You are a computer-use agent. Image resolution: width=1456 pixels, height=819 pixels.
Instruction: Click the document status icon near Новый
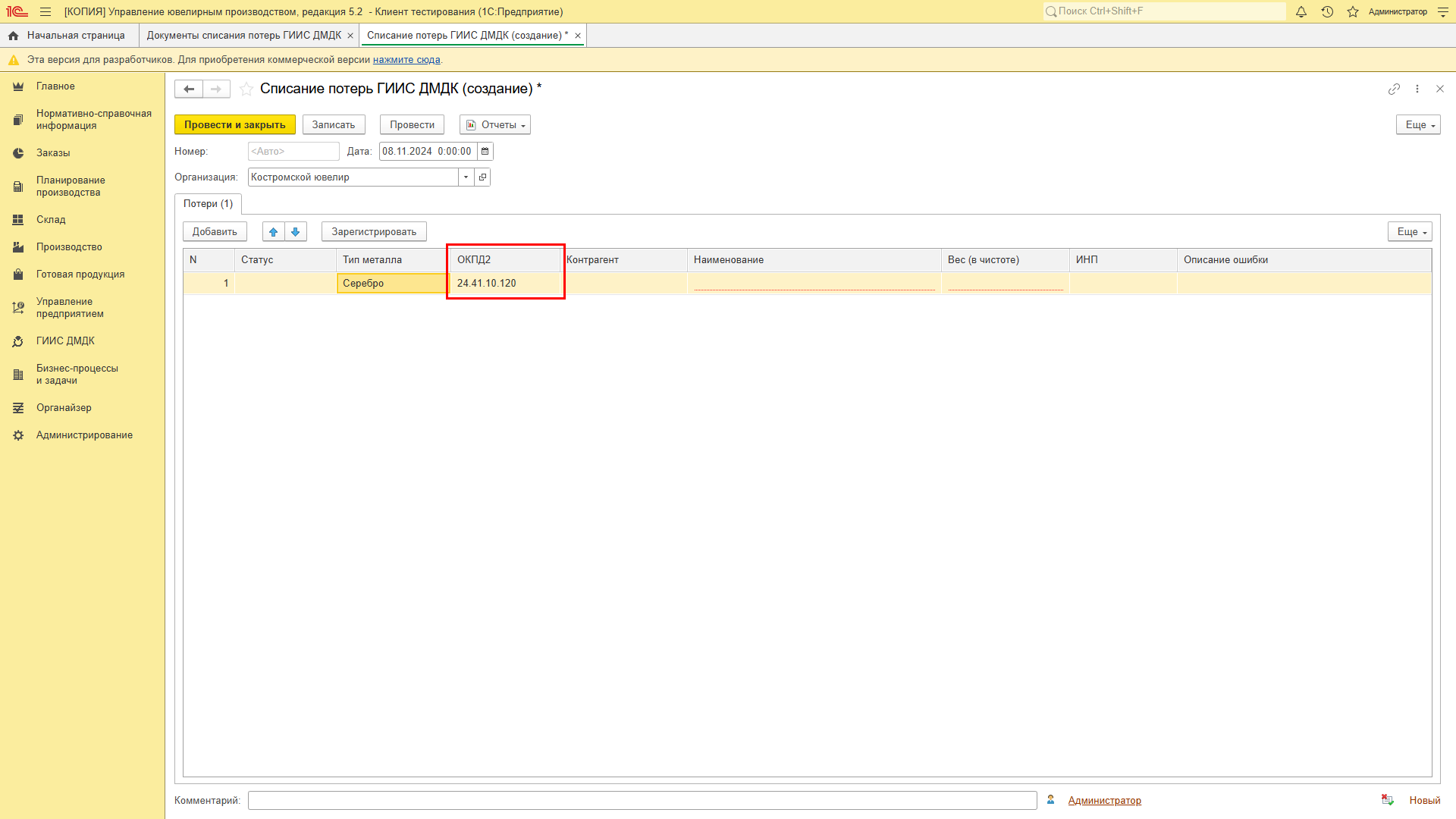click(1388, 800)
